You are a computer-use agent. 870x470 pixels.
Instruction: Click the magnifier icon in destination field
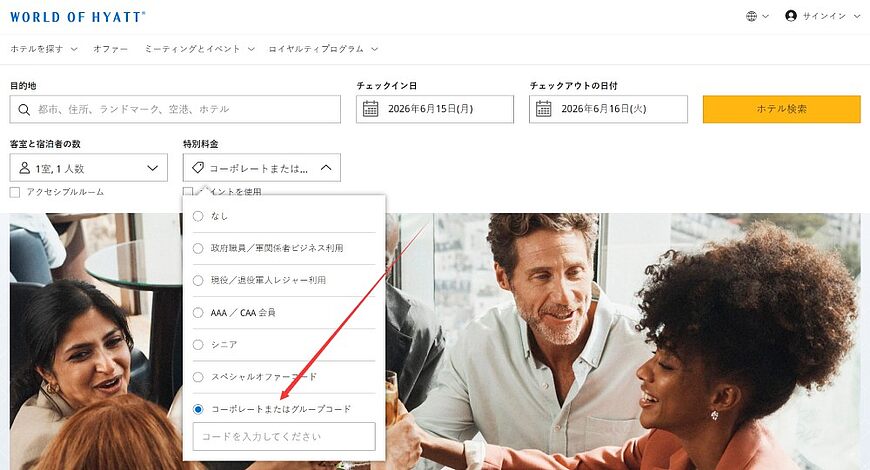24,109
